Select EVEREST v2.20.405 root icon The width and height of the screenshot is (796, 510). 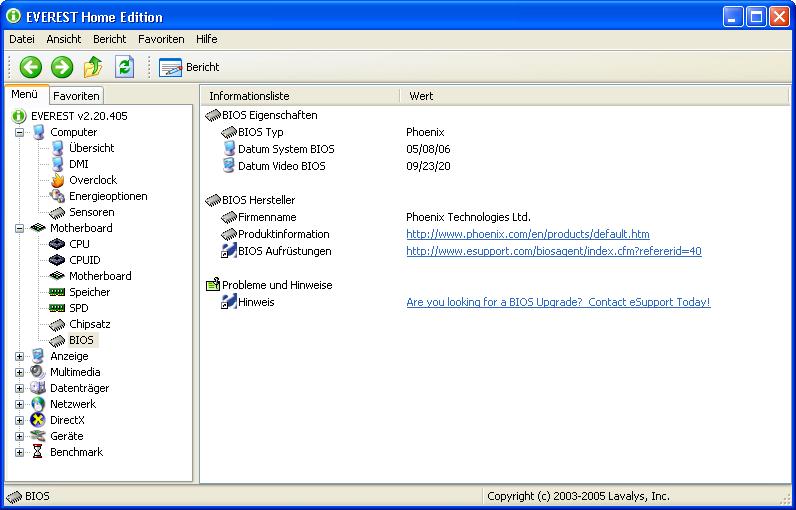tap(19, 116)
